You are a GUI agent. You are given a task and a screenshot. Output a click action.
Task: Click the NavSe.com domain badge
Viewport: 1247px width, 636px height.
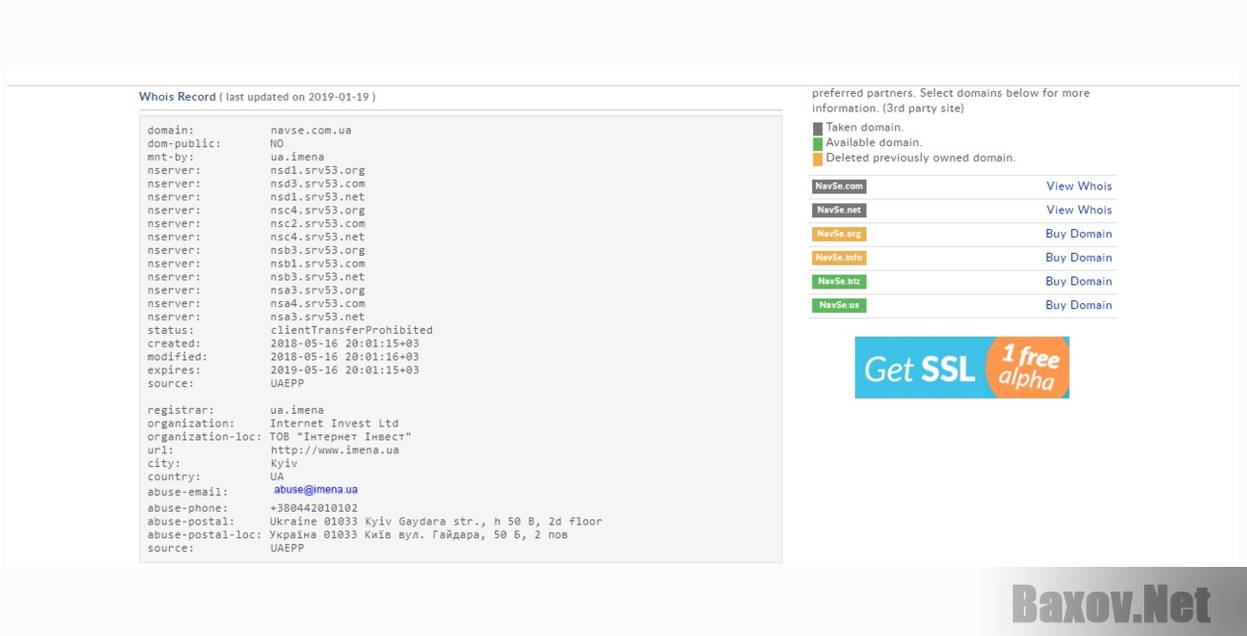point(839,186)
